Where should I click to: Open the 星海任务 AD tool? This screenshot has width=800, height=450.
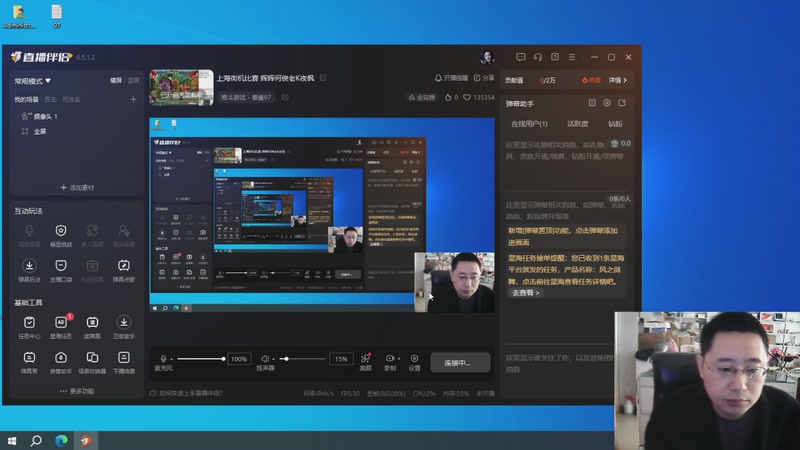pos(61,327)
